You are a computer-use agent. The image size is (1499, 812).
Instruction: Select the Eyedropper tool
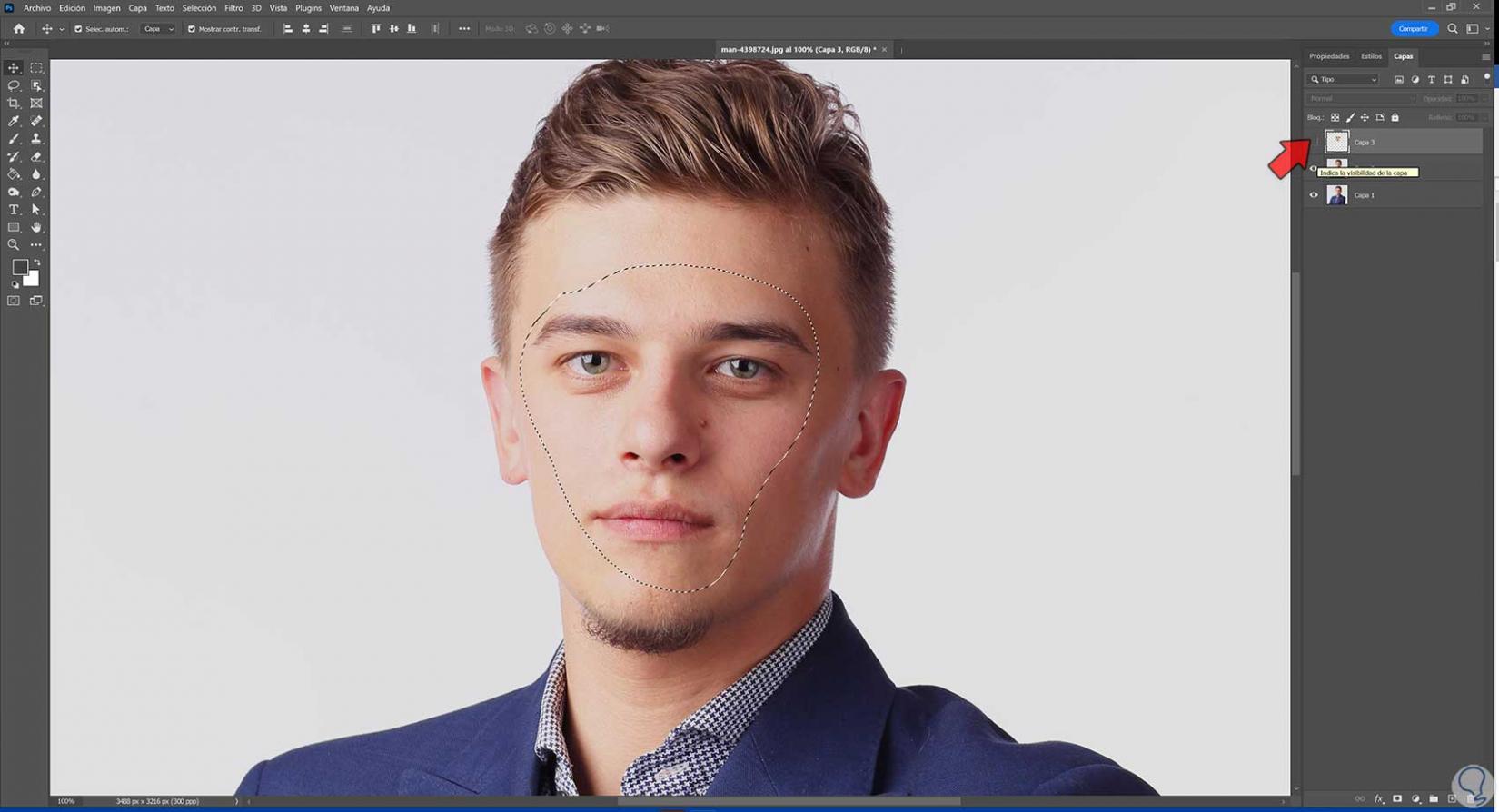point(14,121)
